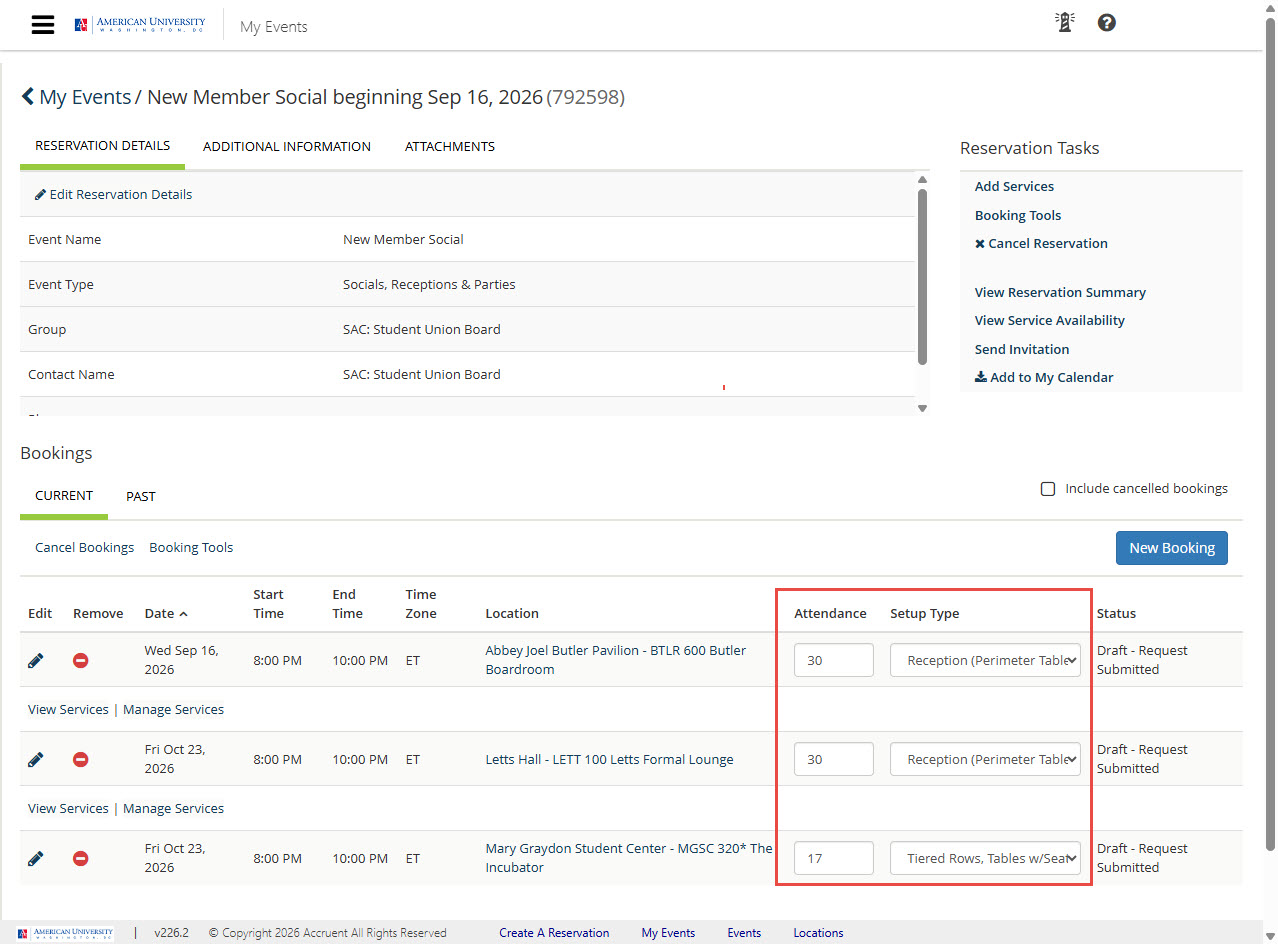
Task: Click Add Services in Reservation Tasks
Action: point(1014,186)
